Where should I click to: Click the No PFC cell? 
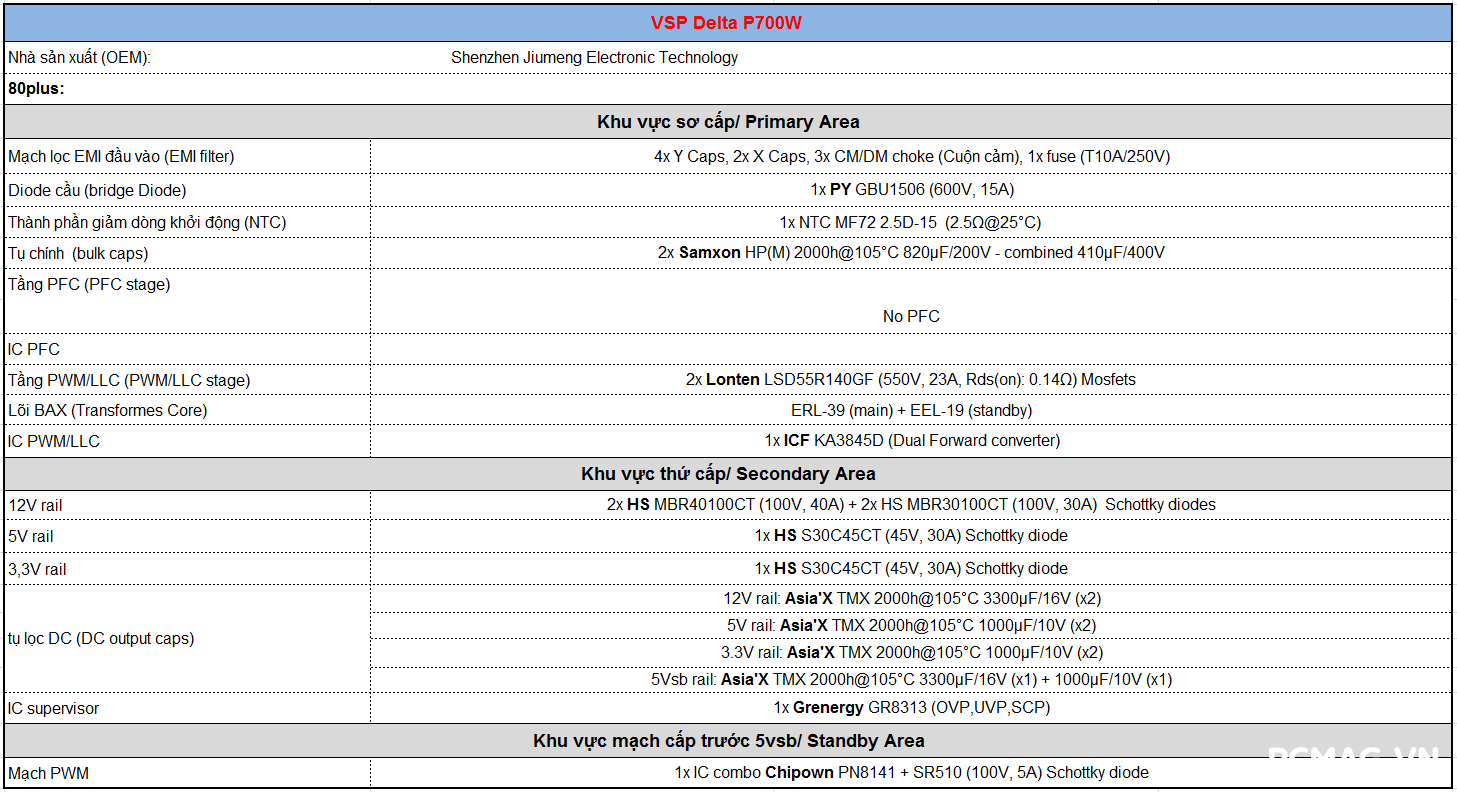click(910, 316)
